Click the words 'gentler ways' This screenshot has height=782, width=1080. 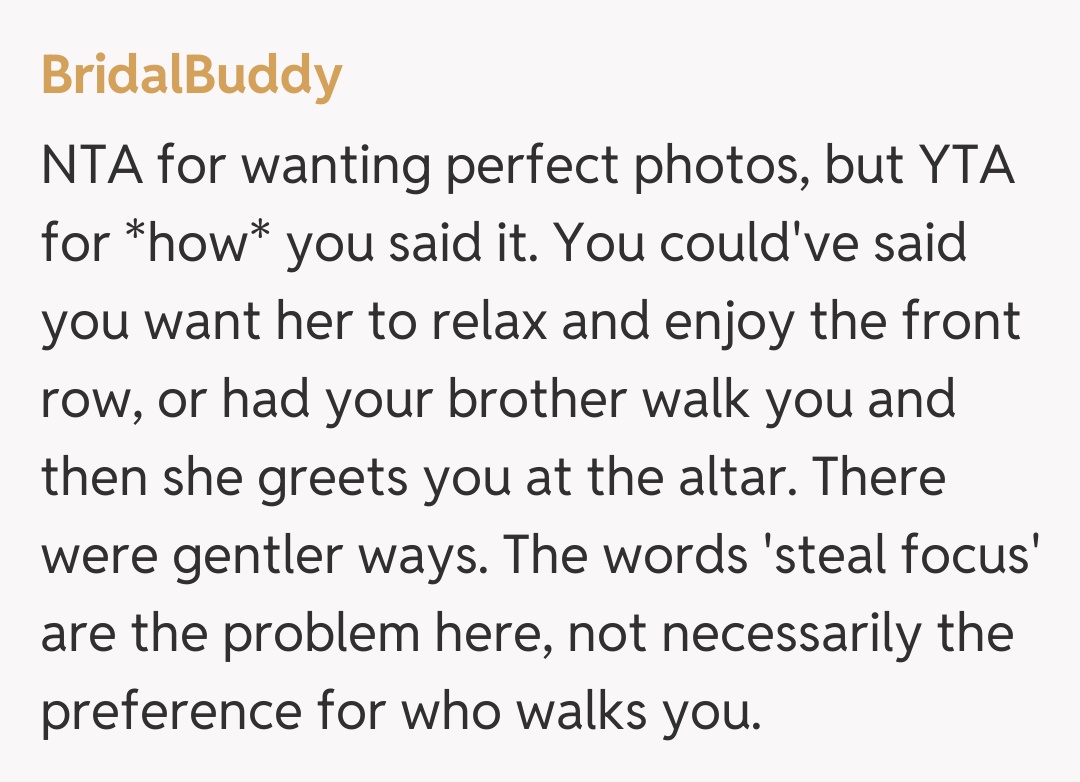pyautogui.click(x=330, y=556)
